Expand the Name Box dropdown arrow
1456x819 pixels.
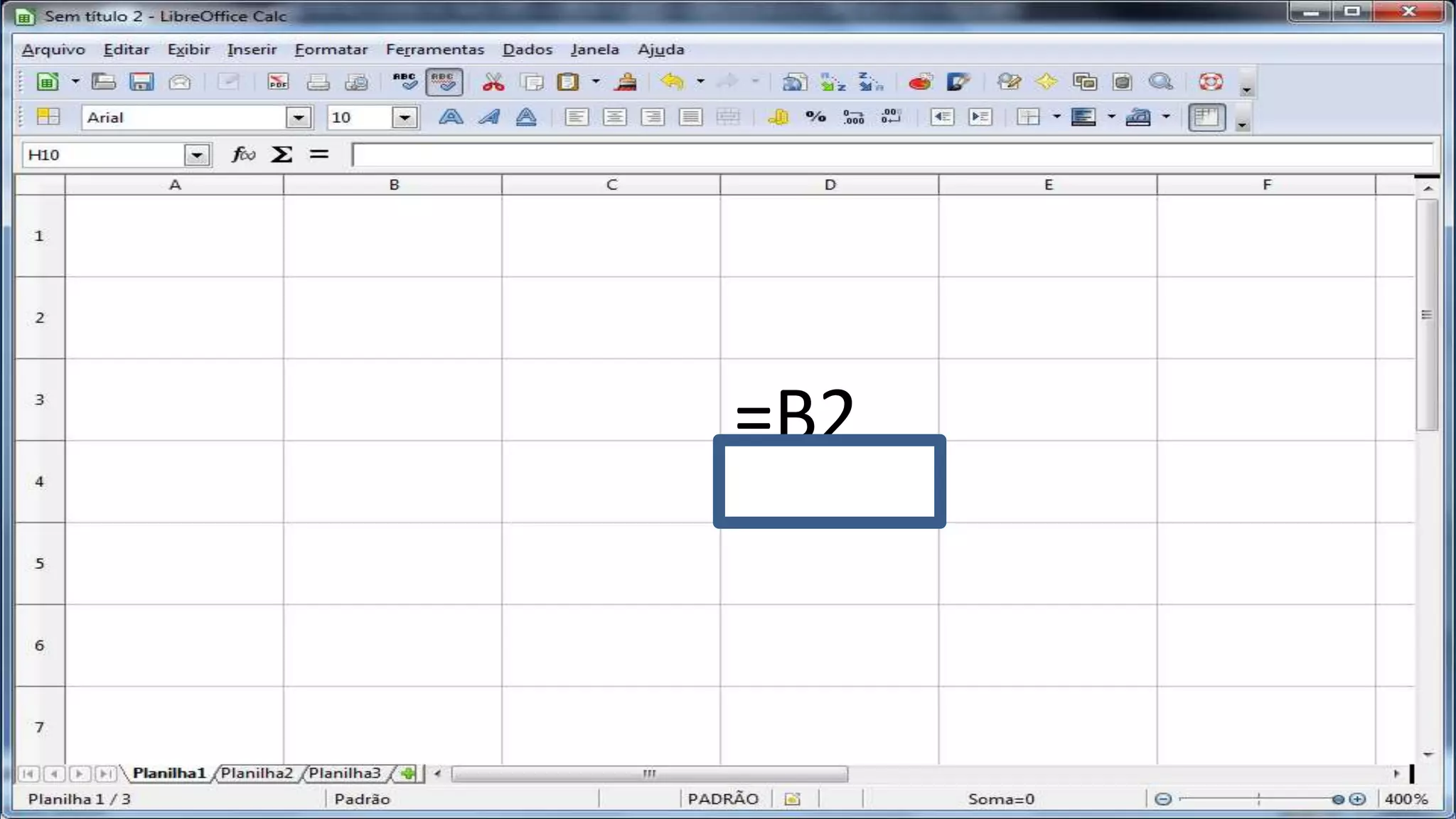pyautogui.click(x=196, y=154)
